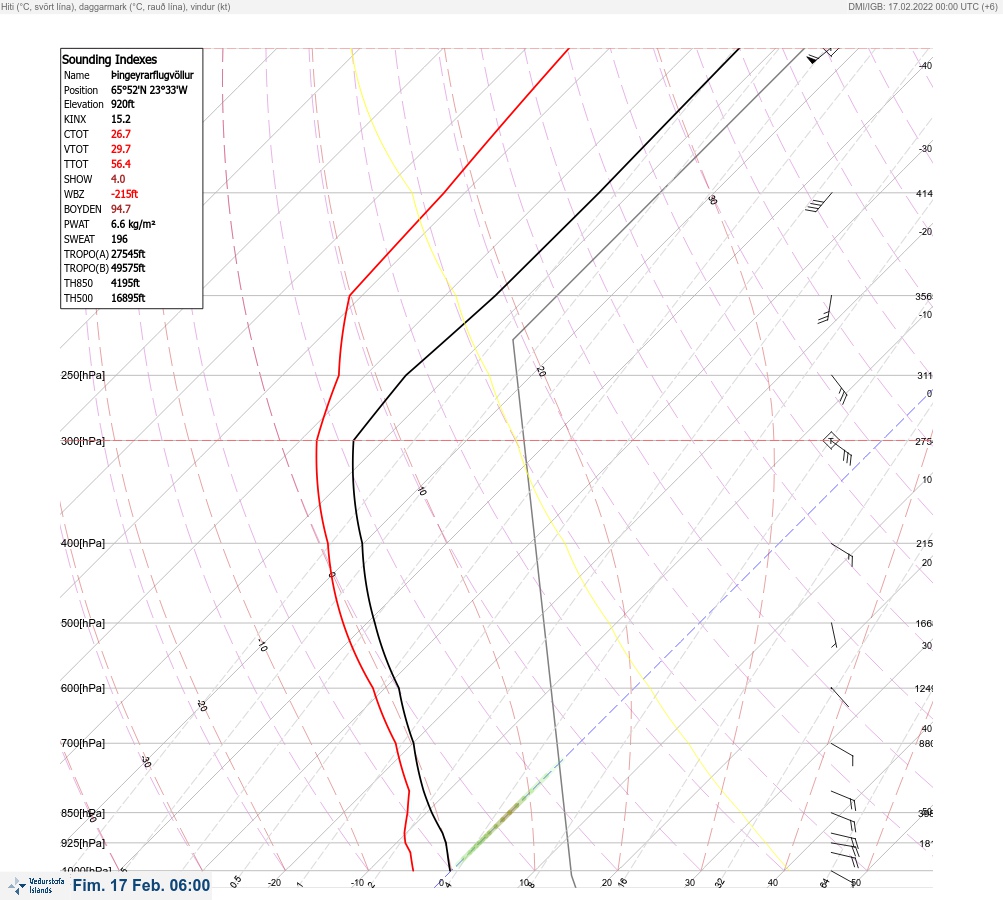Image resolution: width=1003 pixels, height=900 pixels.
Task: Select the CTOT value 26.7
Action: point(121,134)
